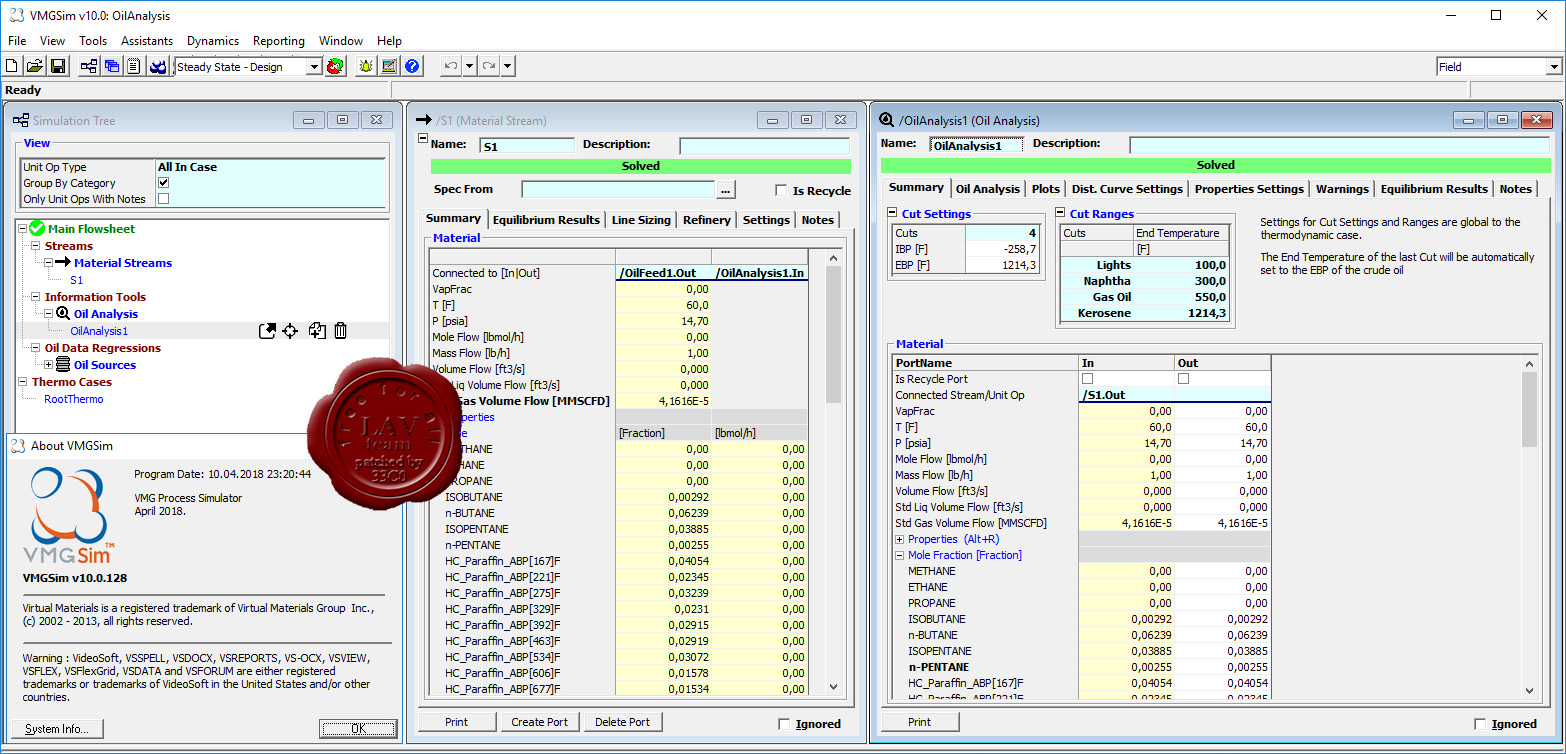Click the magnifier icon in OilAnalysis1 window title

(886, 120)
